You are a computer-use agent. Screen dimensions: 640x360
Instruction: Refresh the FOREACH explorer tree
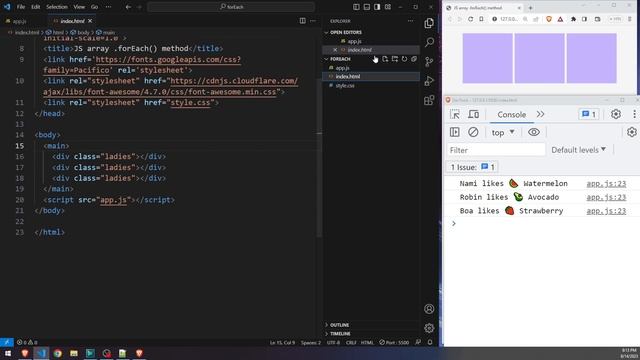point(404,59)
